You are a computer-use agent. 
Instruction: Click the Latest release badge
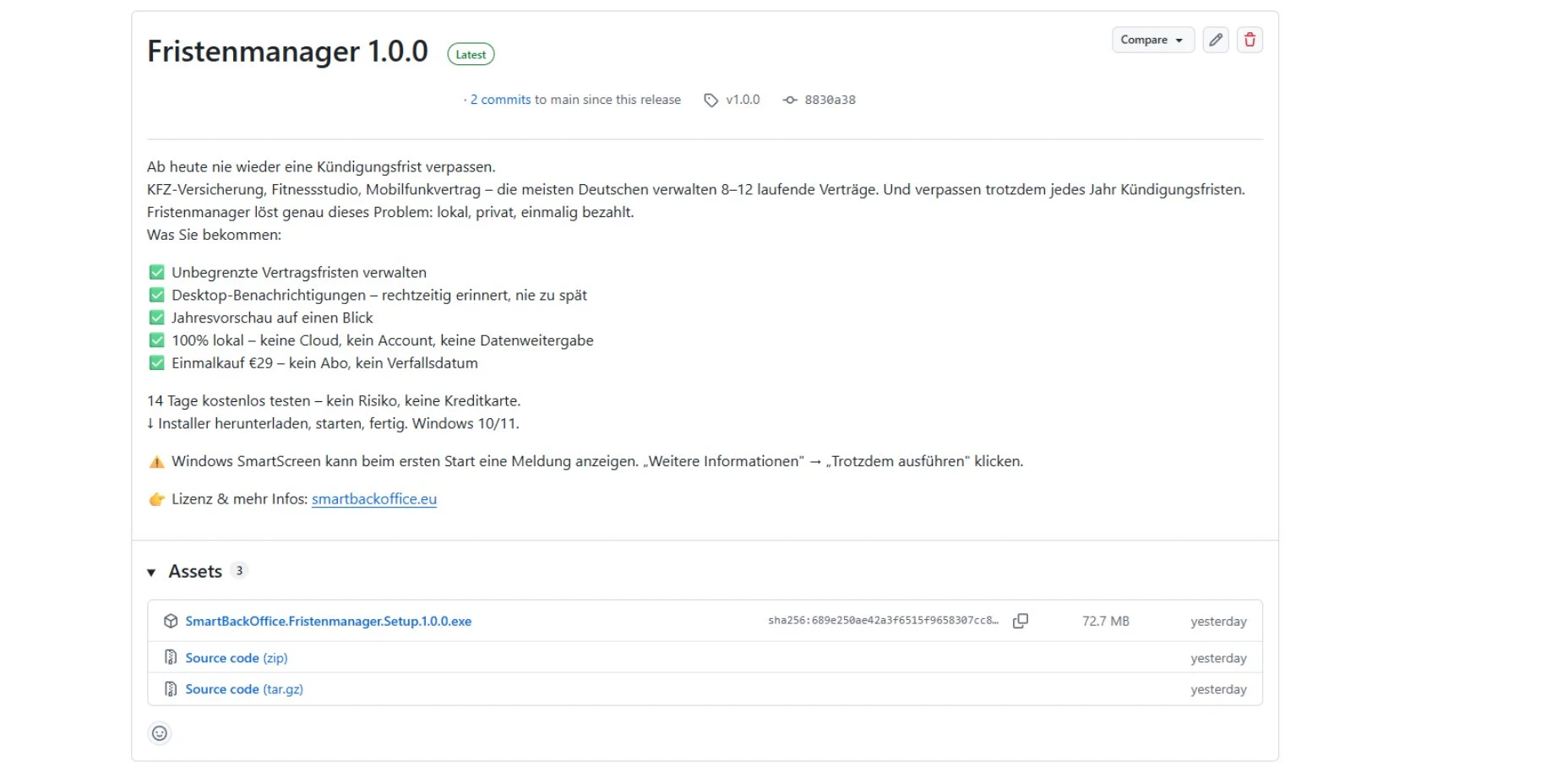[471, 54]
